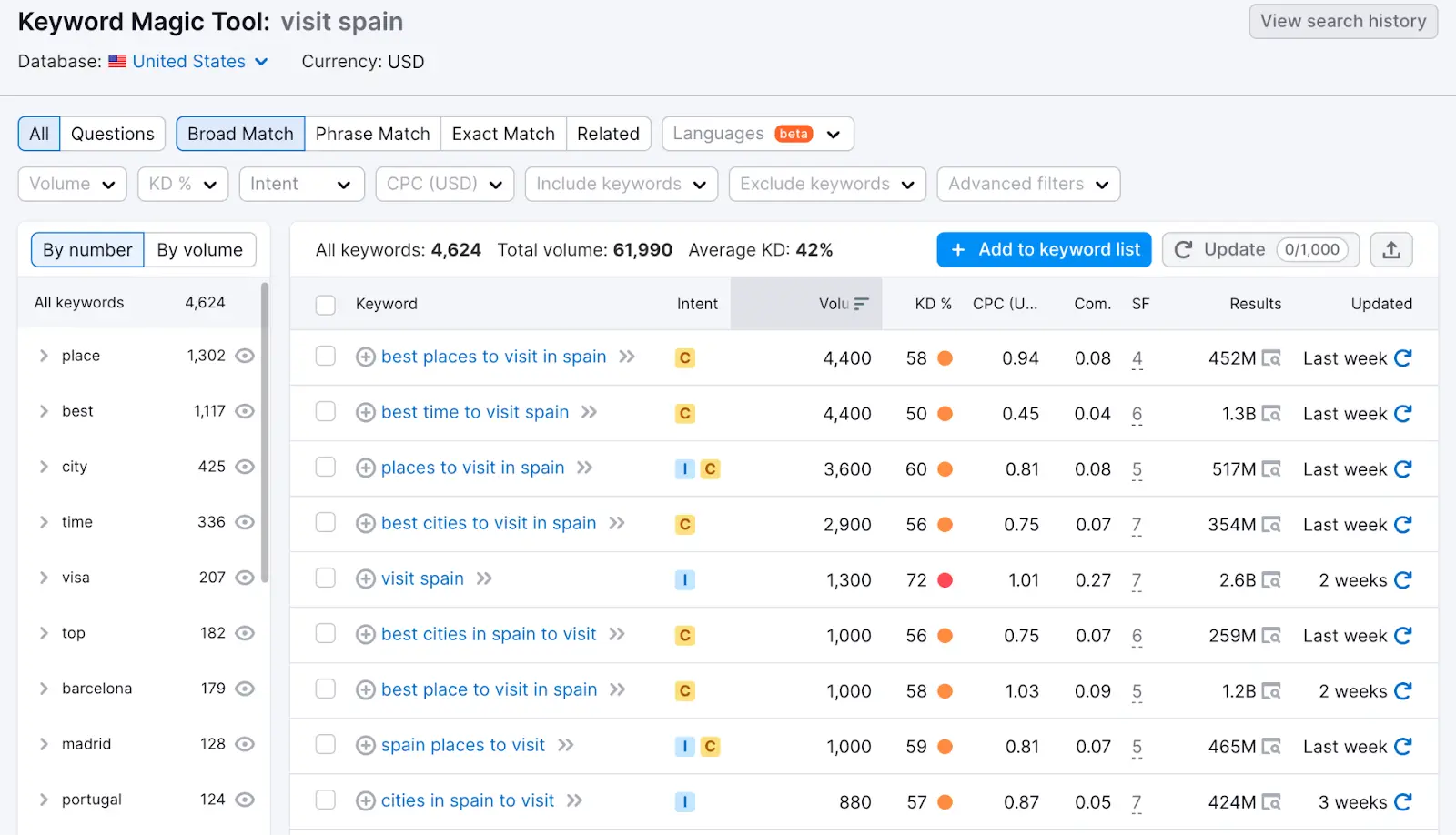The width and height of the screenshot is (1456, 835).
Task: Export the keyword results via the upload icon
Action: (1391, 249)
